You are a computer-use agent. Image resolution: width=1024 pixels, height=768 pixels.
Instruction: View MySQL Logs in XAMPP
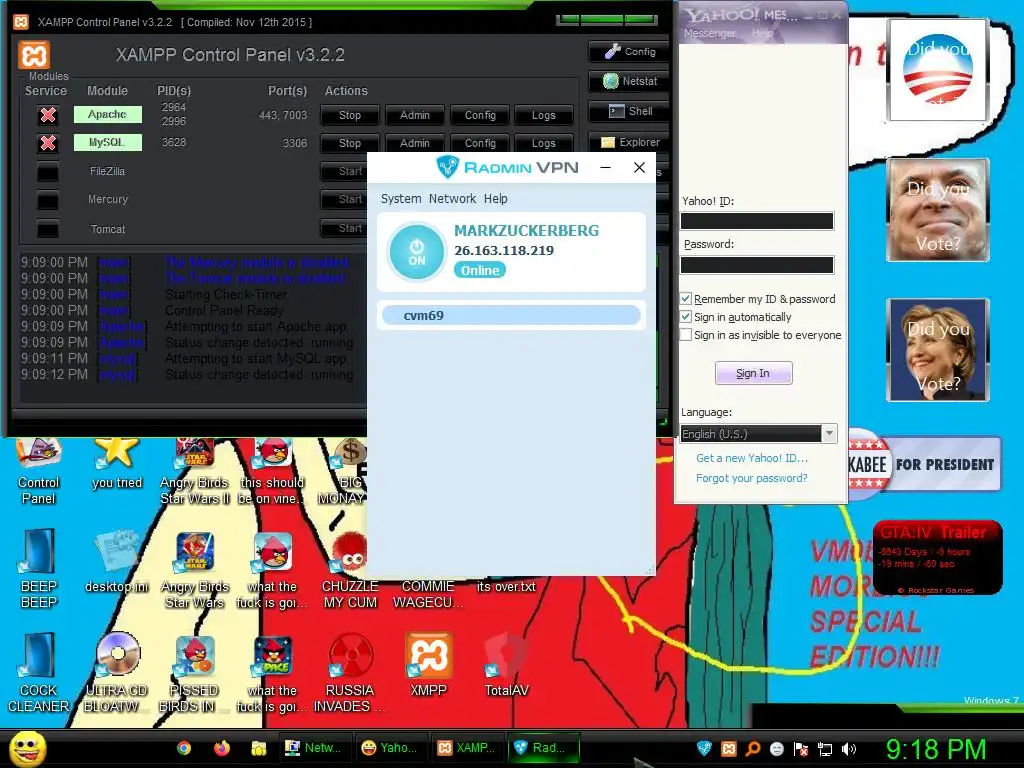543,143
